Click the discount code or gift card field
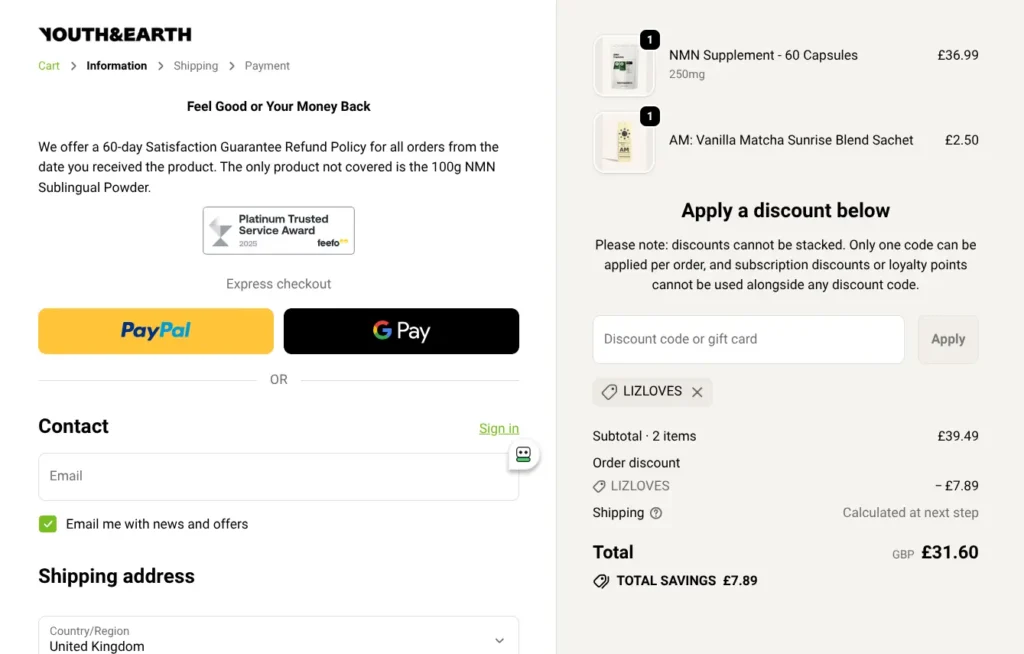Screen dimensions: 1024x654 pyautogui.click(x=748, y=339)
